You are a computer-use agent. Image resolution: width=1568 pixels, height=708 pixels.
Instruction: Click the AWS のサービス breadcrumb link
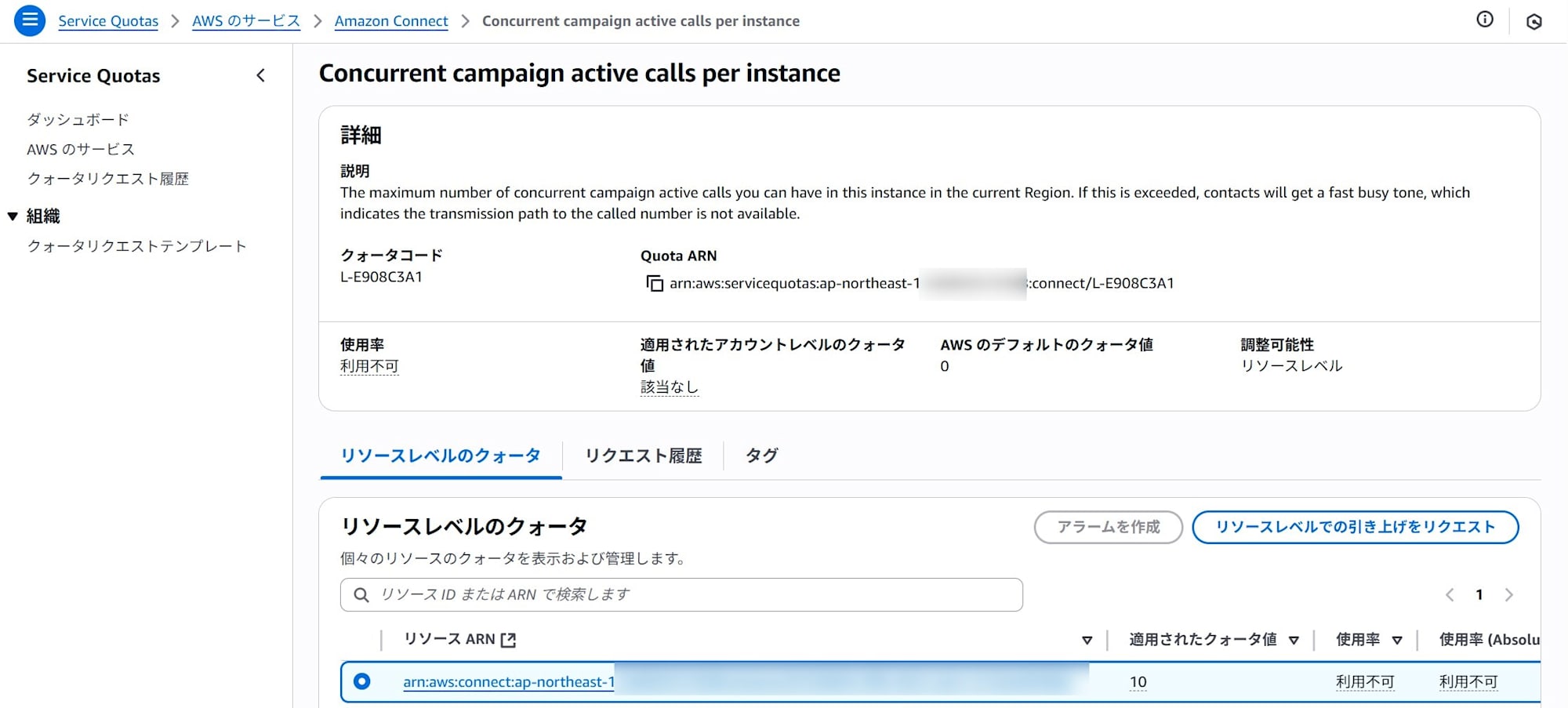click(x=246, y=21)
